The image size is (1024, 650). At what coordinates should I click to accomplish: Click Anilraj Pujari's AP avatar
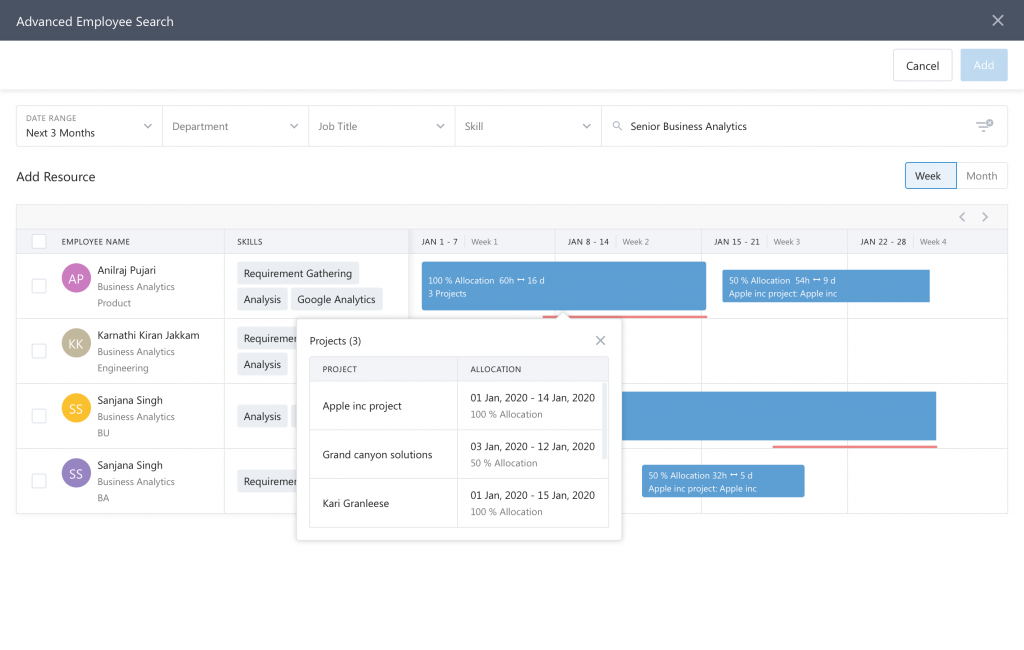(x=76, y=278)
